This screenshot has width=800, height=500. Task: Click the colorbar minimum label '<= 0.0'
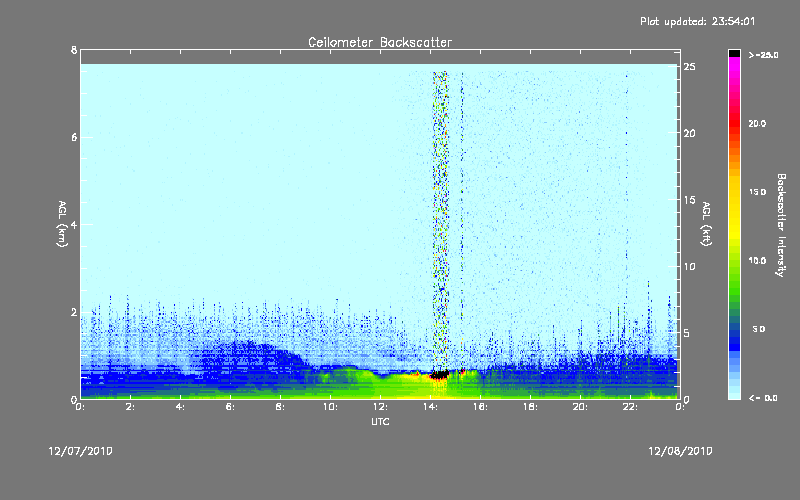[x=763, y=398]
